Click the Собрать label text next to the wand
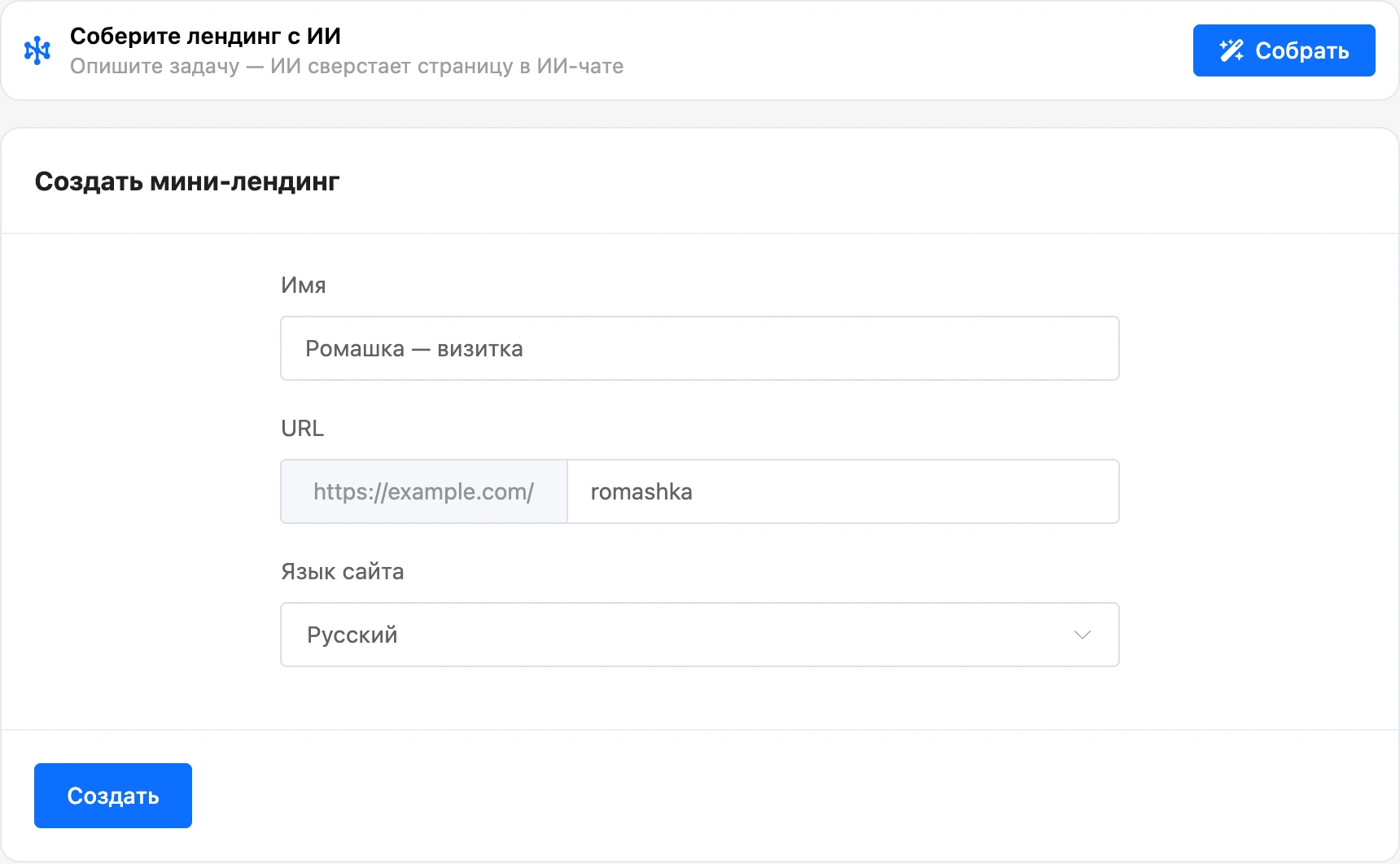This screenshot has width=1400, height=864. 1302,50
